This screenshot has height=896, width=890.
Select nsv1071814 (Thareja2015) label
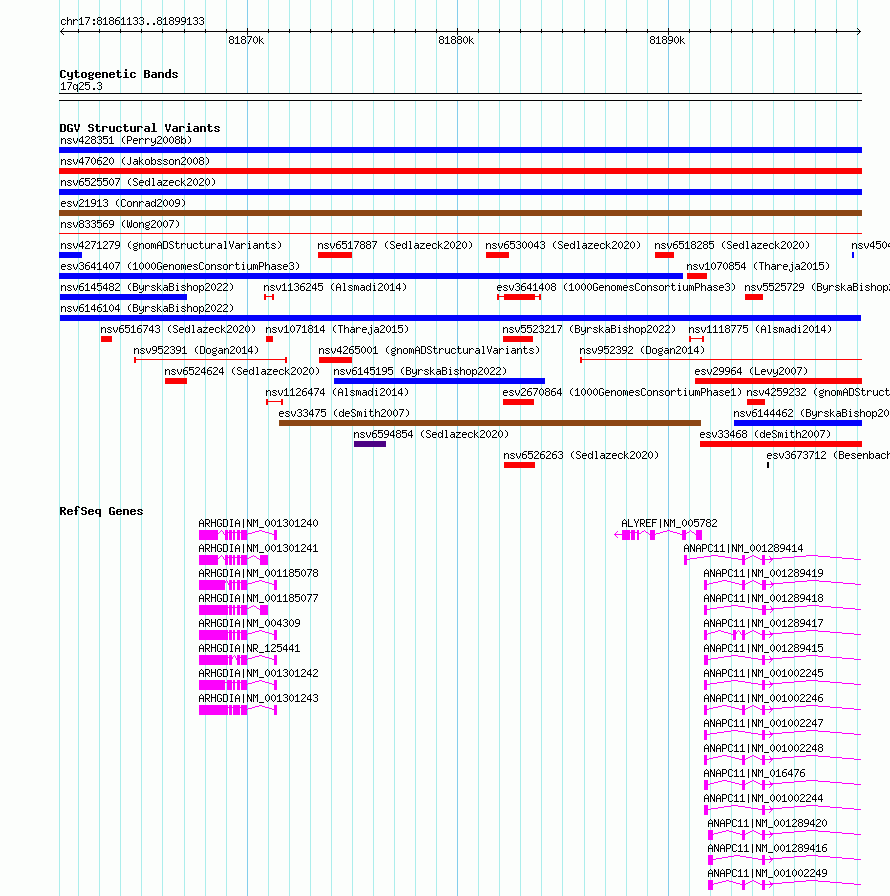(x=337, y=330)
